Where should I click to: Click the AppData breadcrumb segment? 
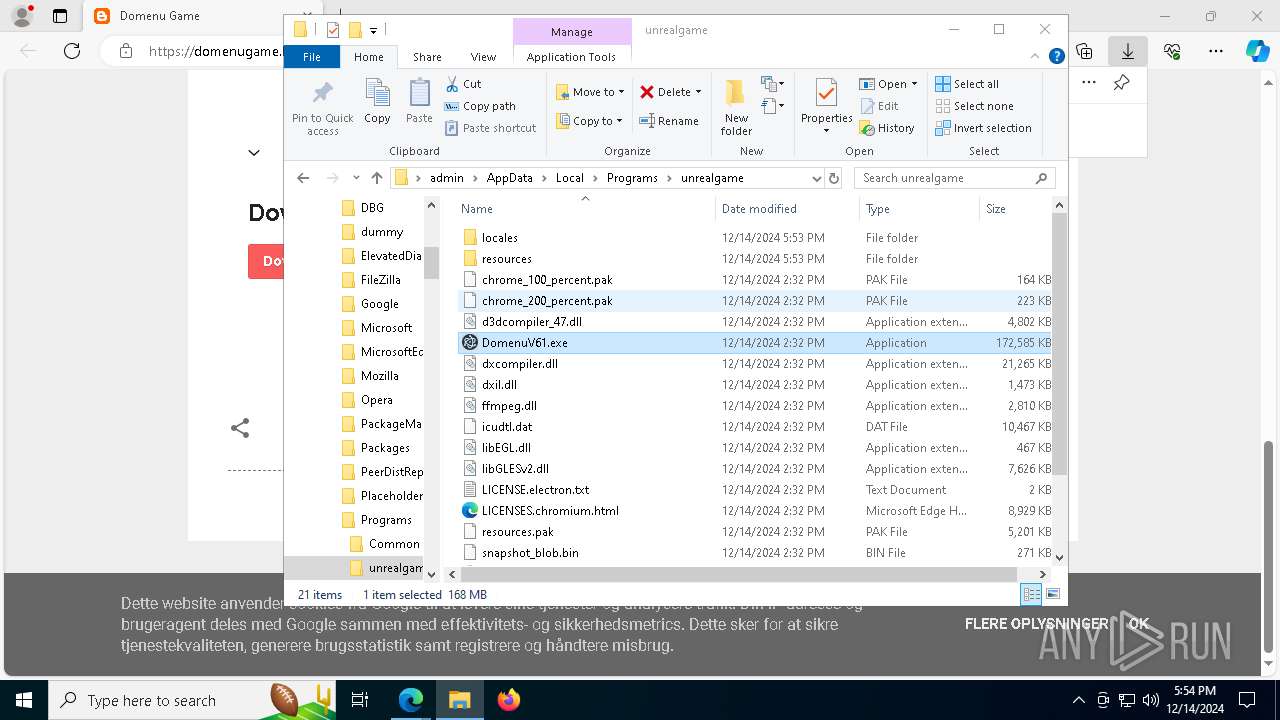click(x=510, y=178)
